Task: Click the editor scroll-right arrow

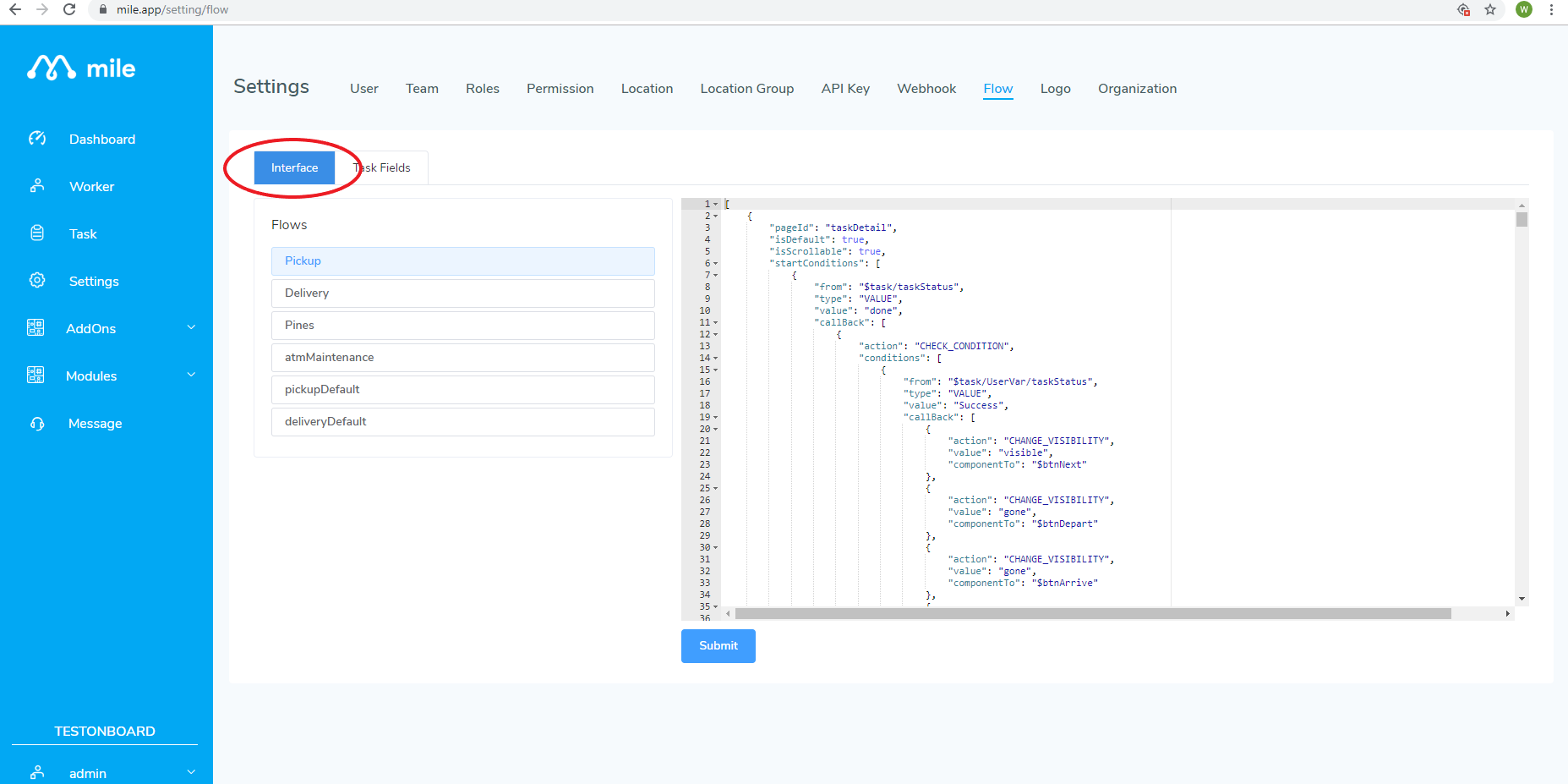Action: coord(1507,613)
